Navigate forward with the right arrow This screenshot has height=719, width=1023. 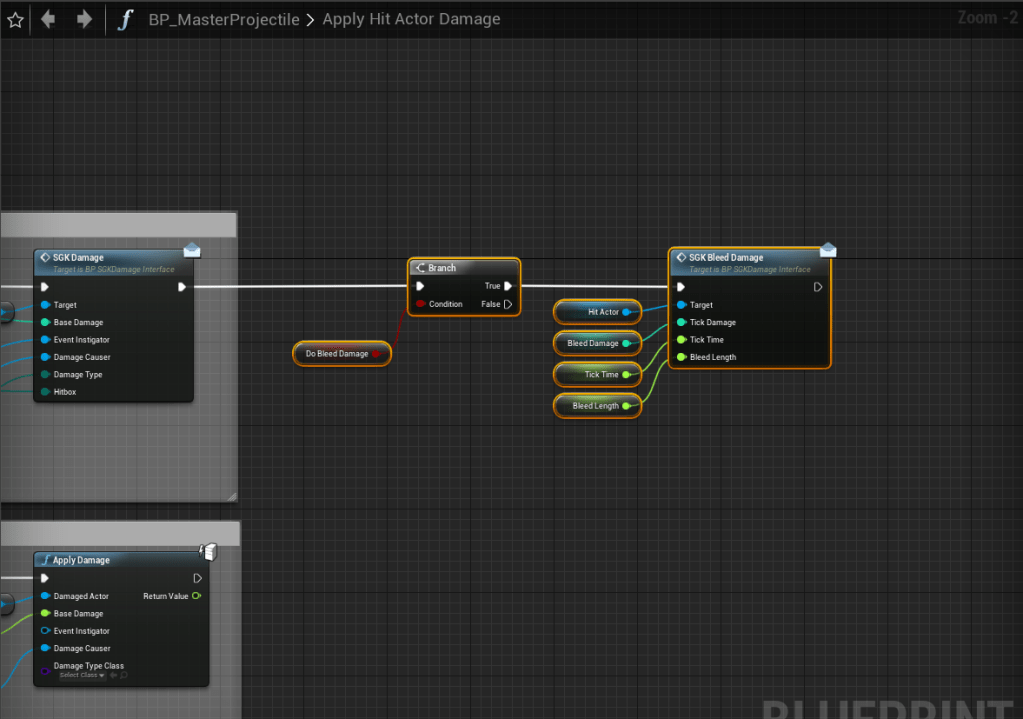tap(84, 20)
